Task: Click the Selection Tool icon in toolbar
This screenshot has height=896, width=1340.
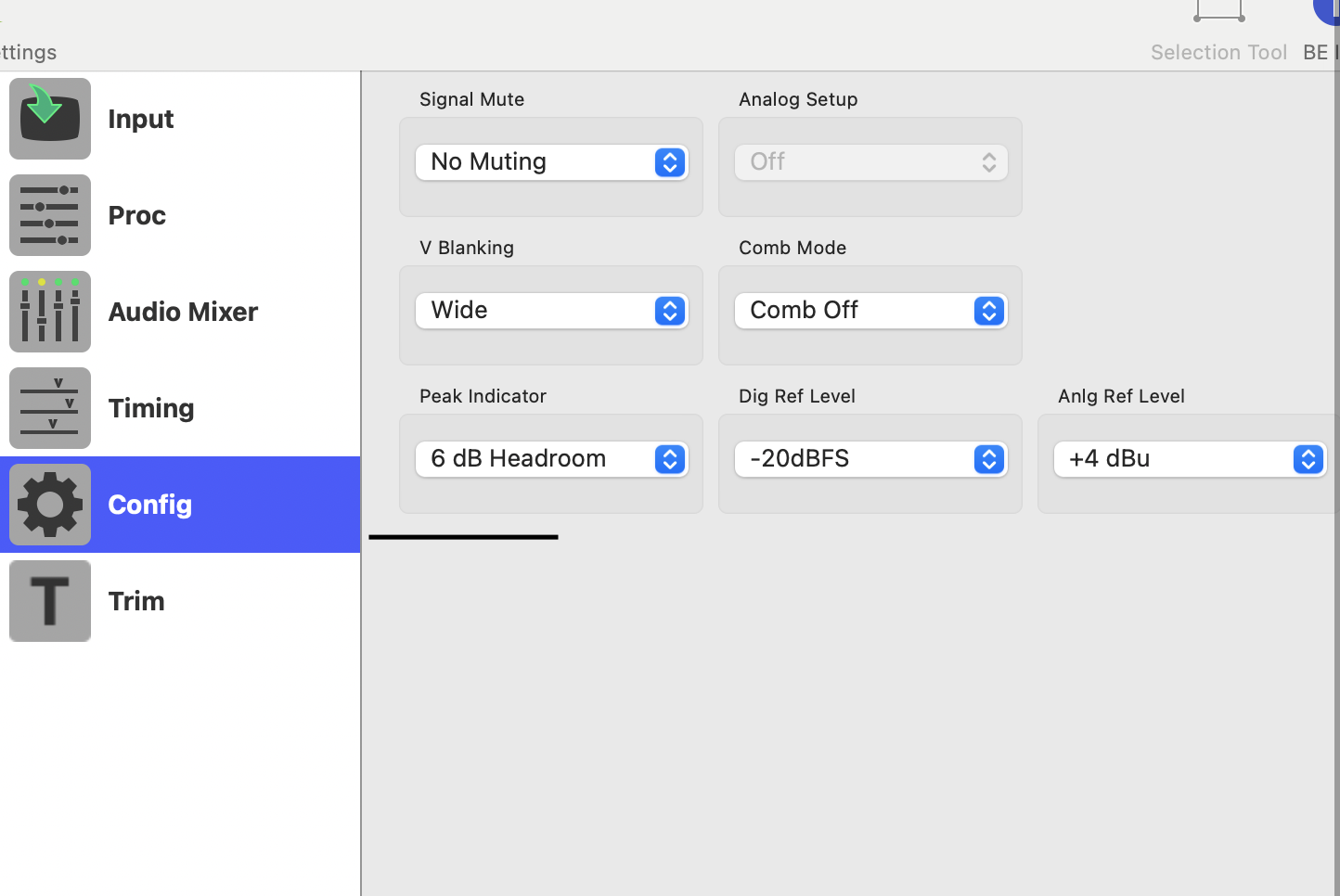Action: point(1218,11)
